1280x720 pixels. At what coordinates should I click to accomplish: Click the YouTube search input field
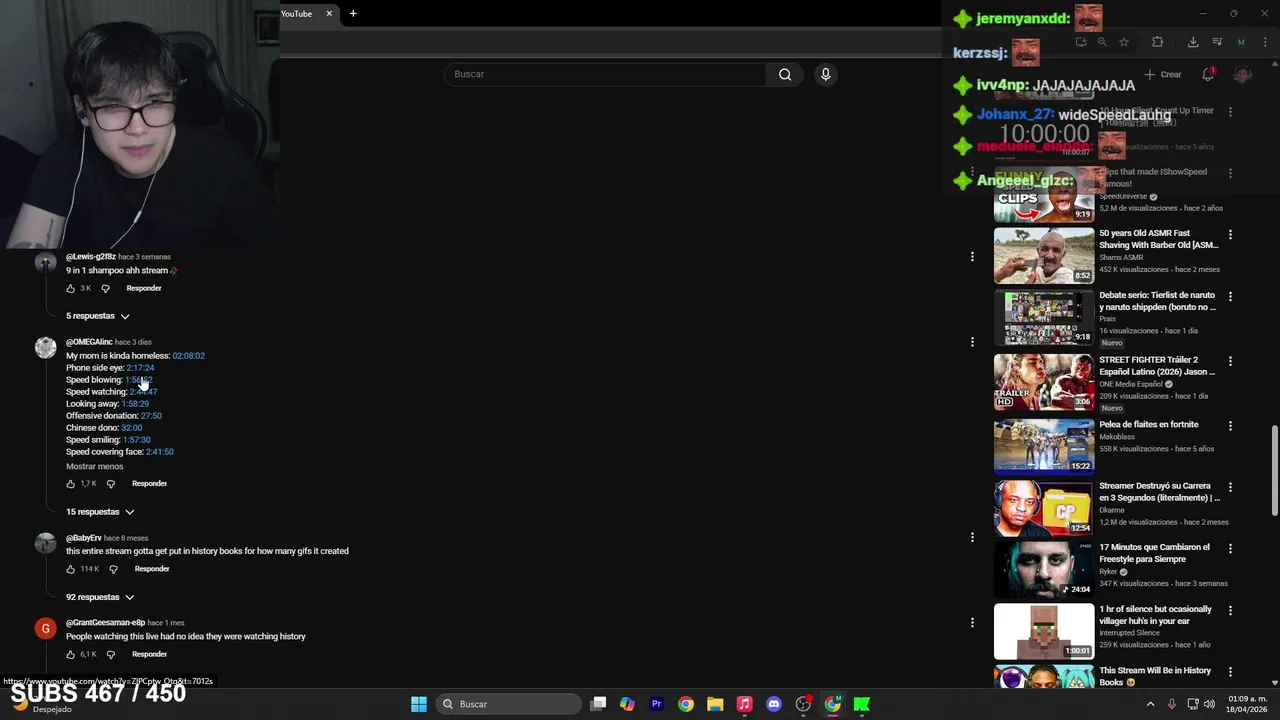[605, 74]
